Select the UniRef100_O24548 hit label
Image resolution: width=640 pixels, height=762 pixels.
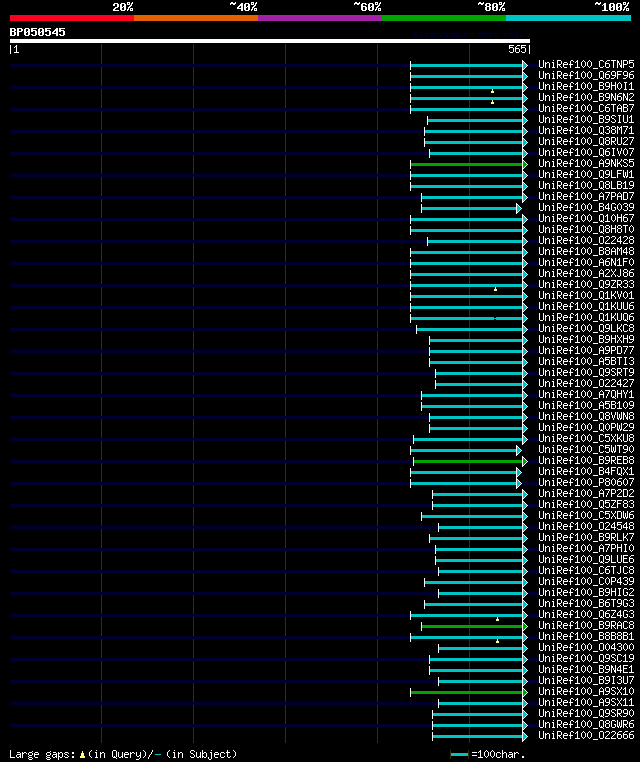[586, 526]
